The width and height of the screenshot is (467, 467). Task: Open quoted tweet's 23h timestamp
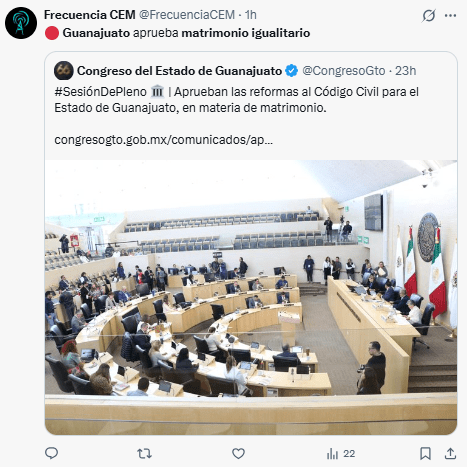405,71
